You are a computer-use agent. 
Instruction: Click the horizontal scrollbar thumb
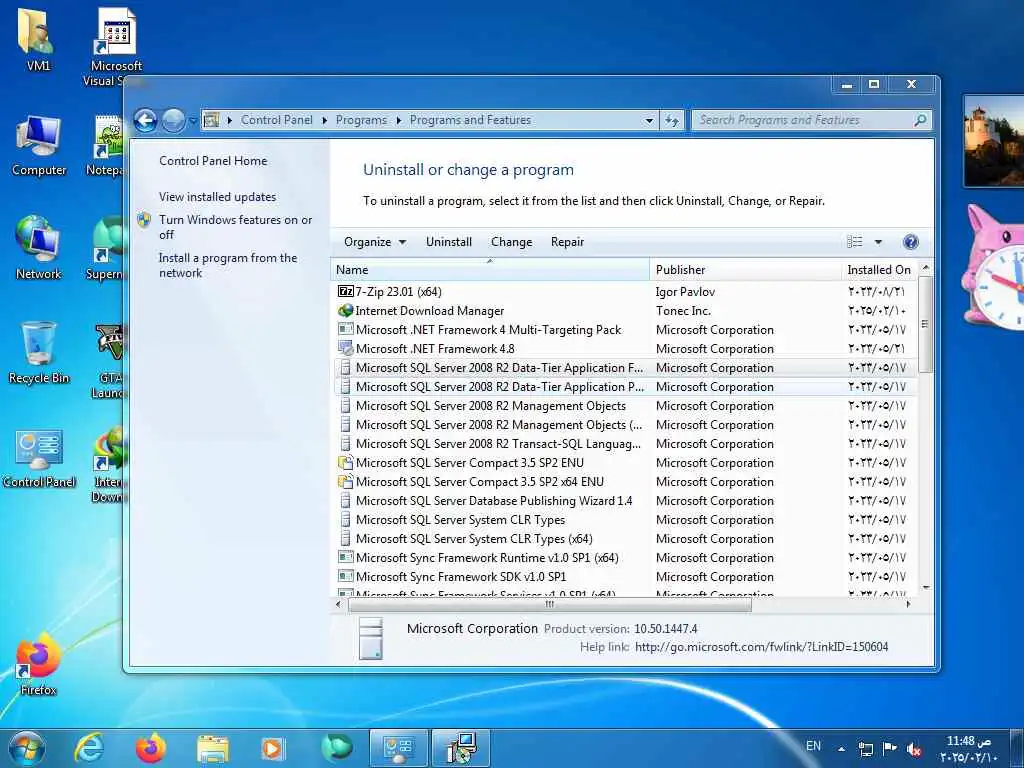549,605
